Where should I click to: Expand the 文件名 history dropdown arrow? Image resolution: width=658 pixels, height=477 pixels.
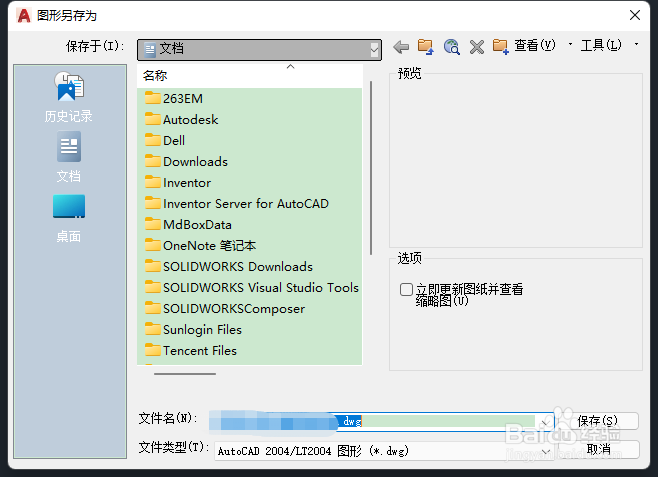[x=546, y=422]
